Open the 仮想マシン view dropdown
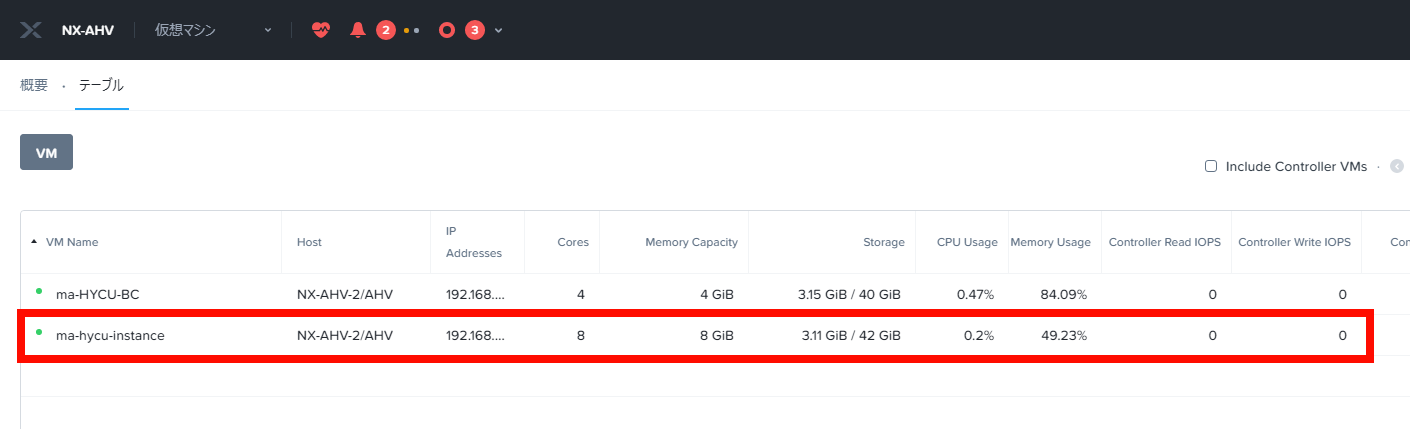 [212, 30]
